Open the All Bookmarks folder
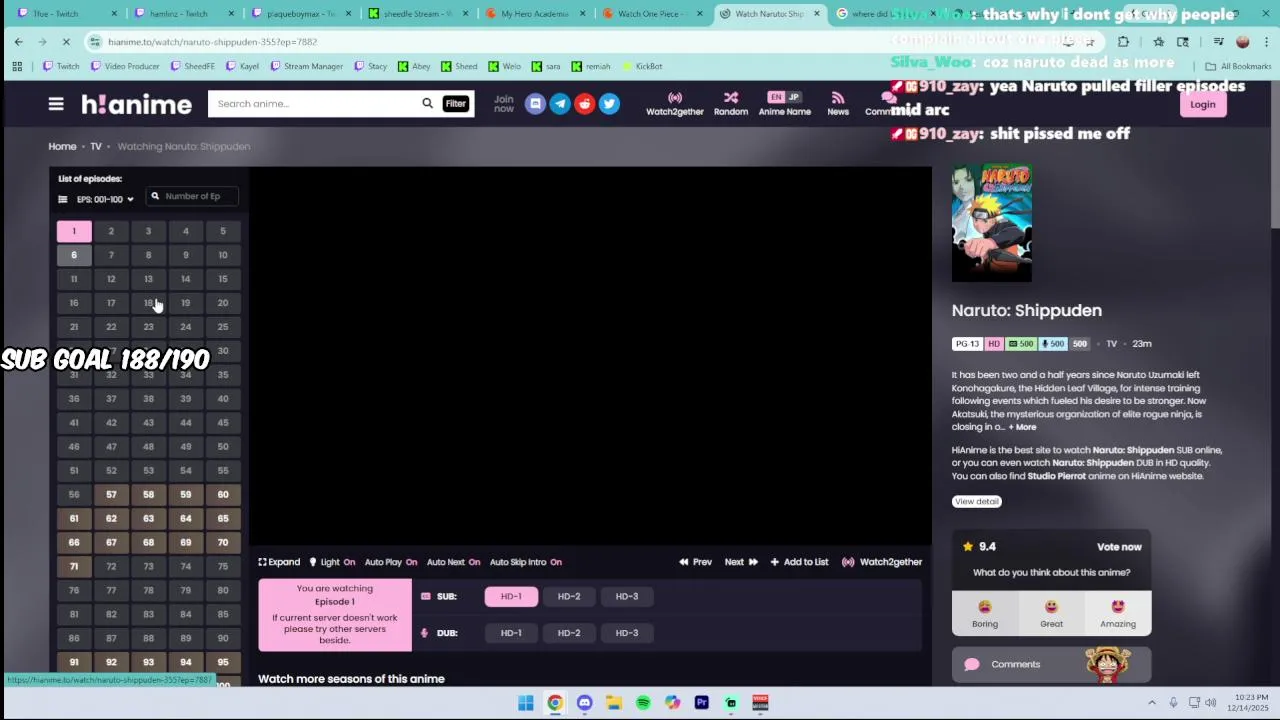The height and width of the screenshot is (720, 1280). point(1238,66)
